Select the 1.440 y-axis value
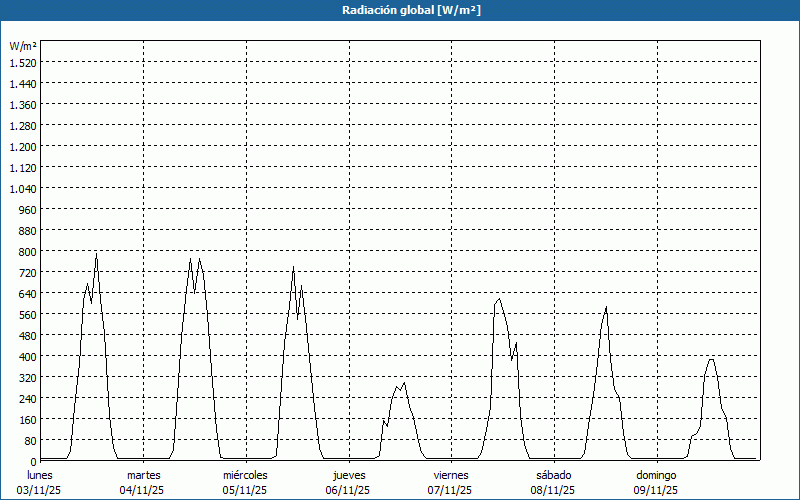 coord(23,84)
